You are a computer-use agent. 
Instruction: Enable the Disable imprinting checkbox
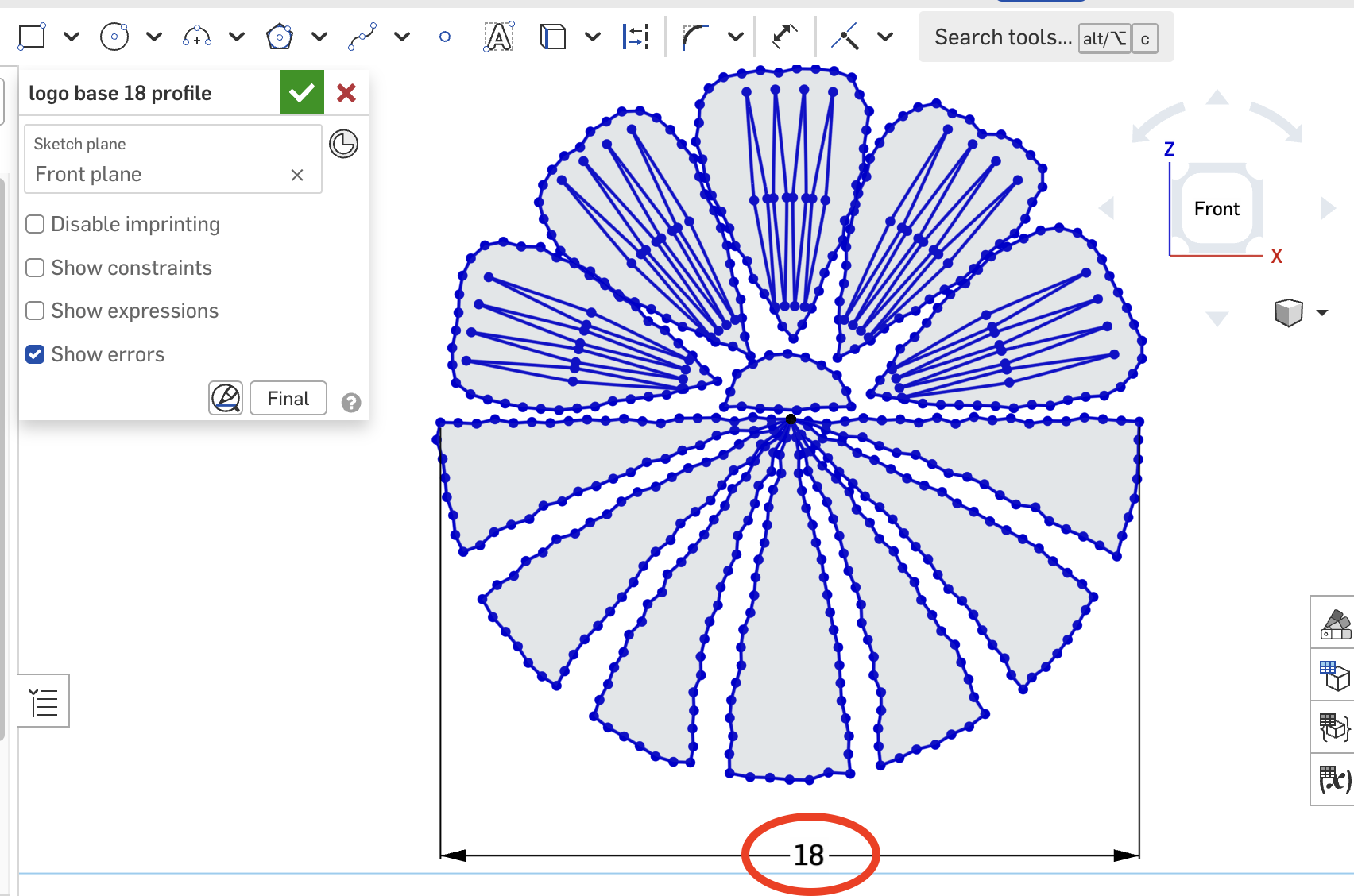pyautogui.click(x=35, y=224)
